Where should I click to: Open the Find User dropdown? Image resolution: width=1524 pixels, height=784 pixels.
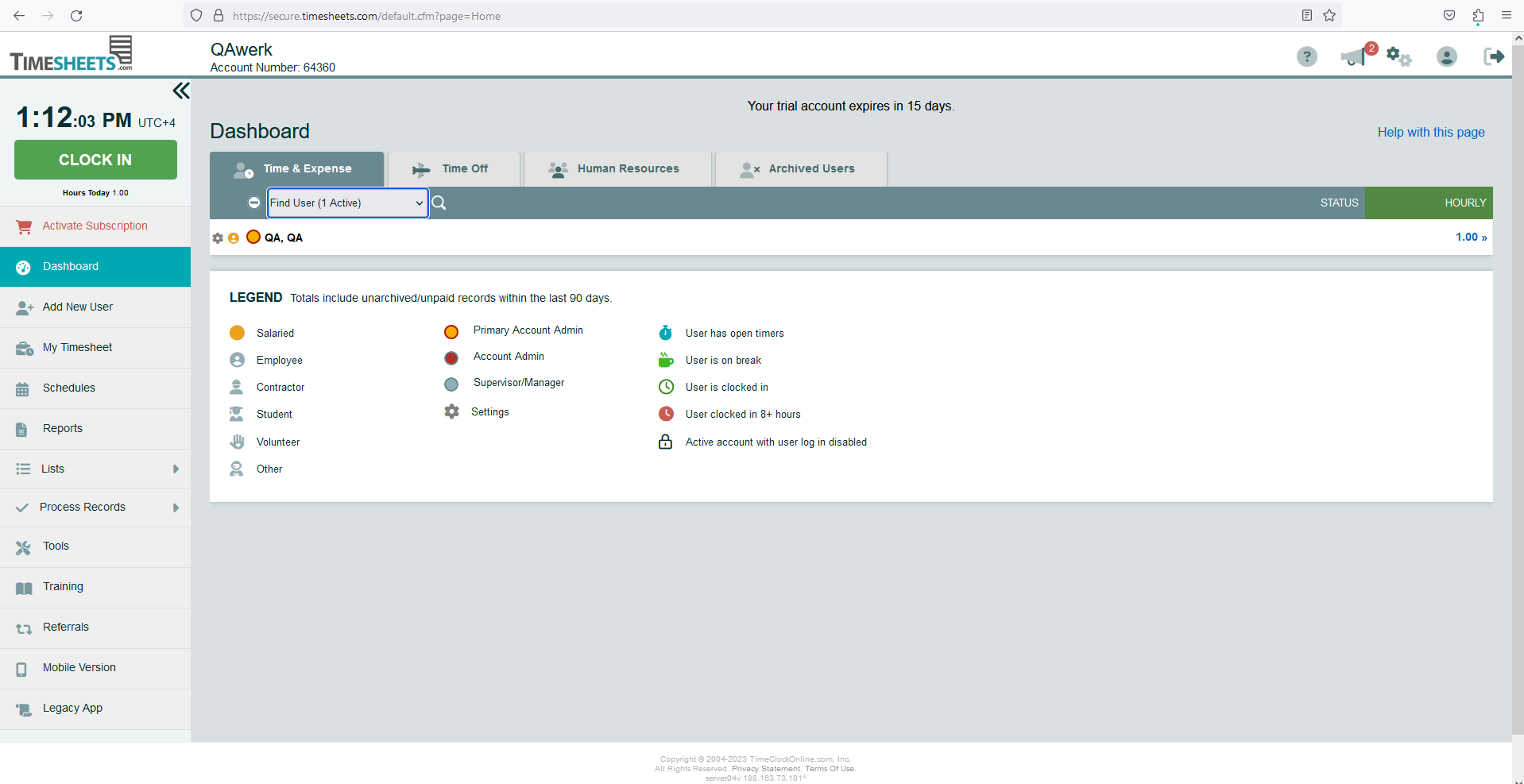[347, 203]
